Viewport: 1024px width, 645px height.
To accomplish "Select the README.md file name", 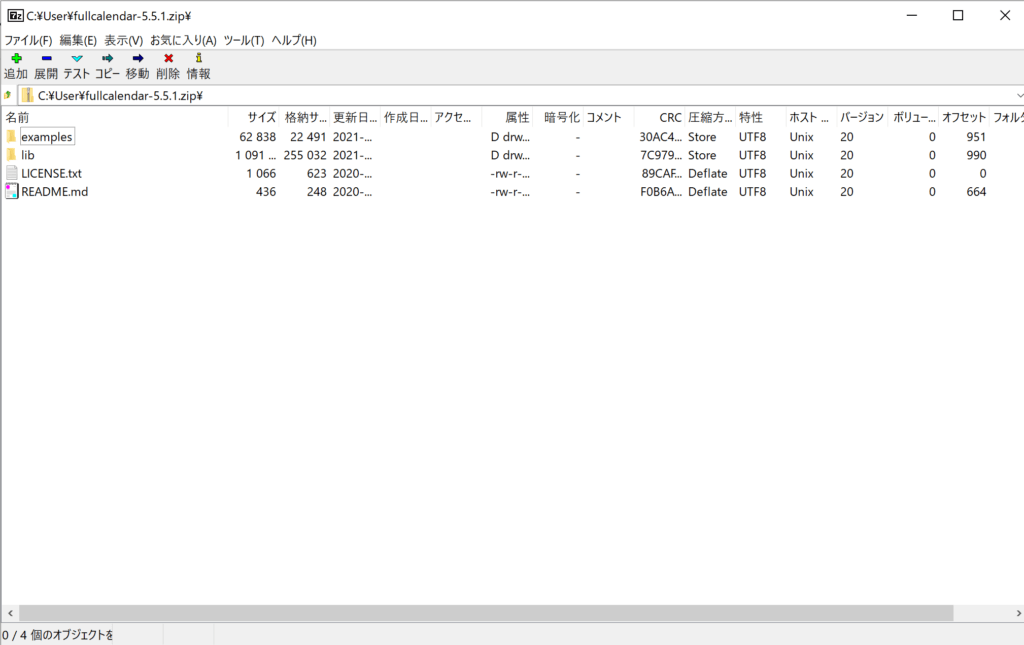I will [x=54, y=192].
